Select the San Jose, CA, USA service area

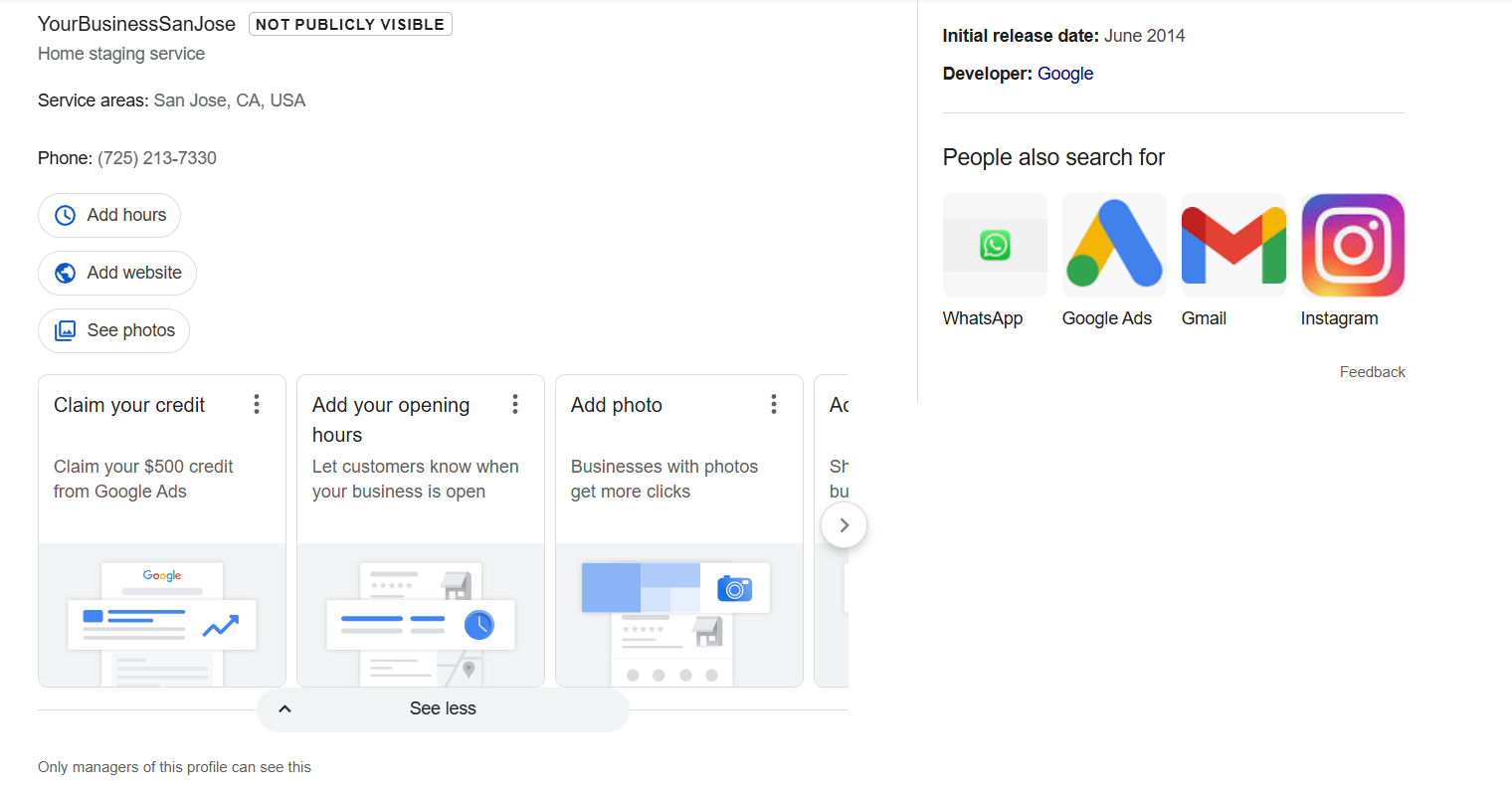tap(229, 100)
